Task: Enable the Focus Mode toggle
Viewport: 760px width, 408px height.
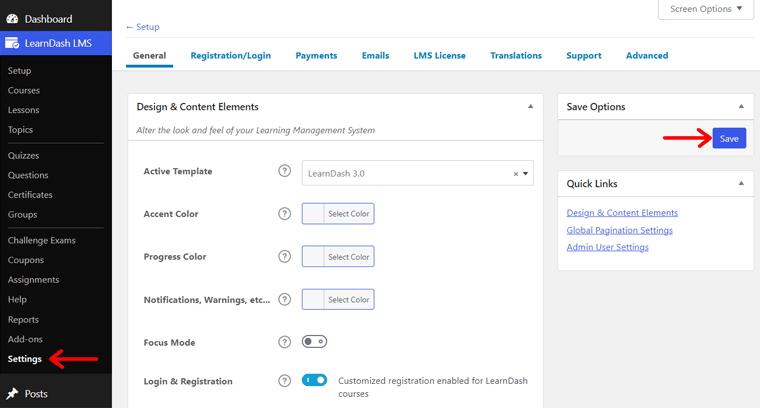Action: click(x=315, y=342)
